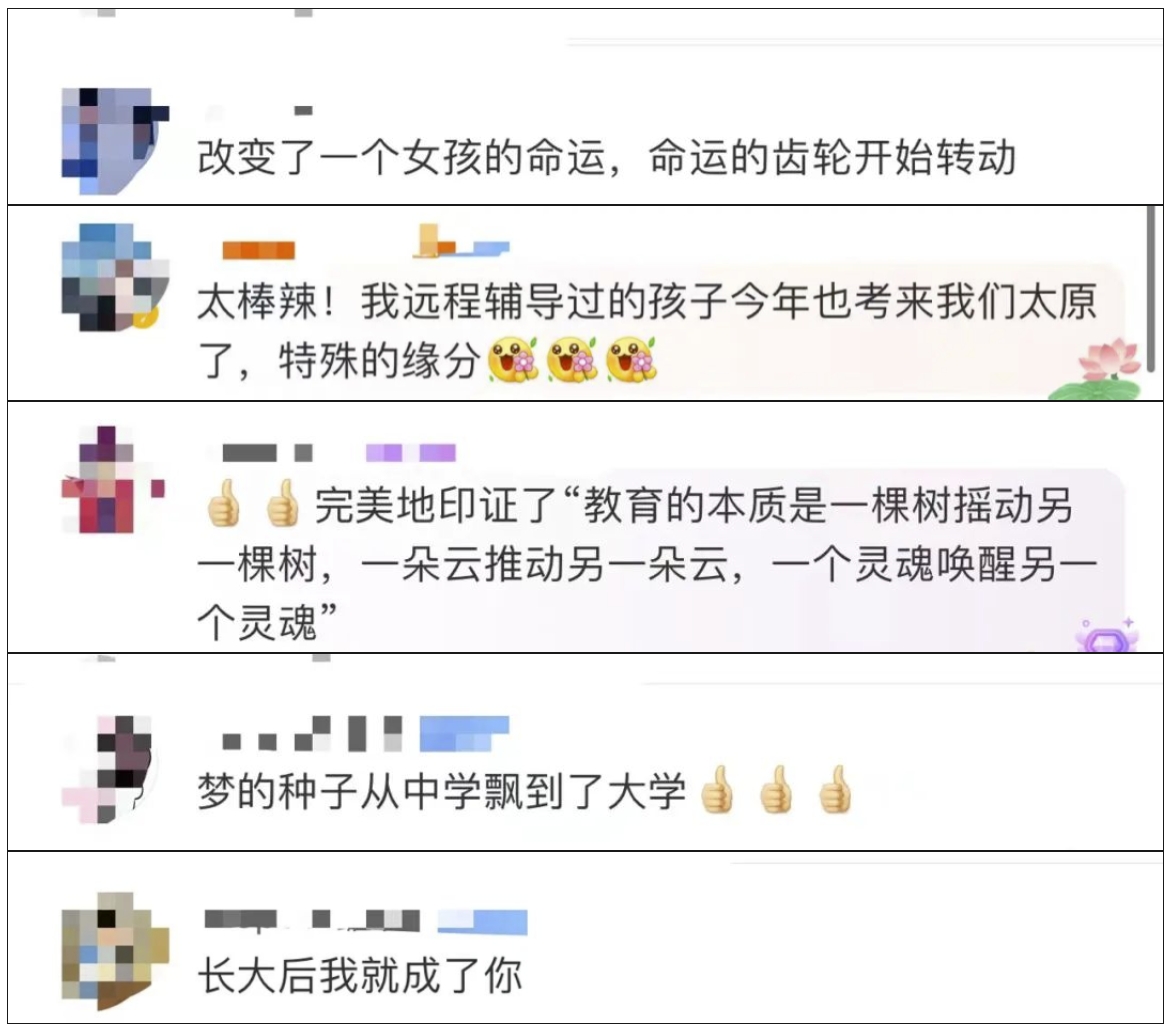Click the purple gem badge icon
The height and width of the screenshot is (1028, 1168).
[1106, 635]
